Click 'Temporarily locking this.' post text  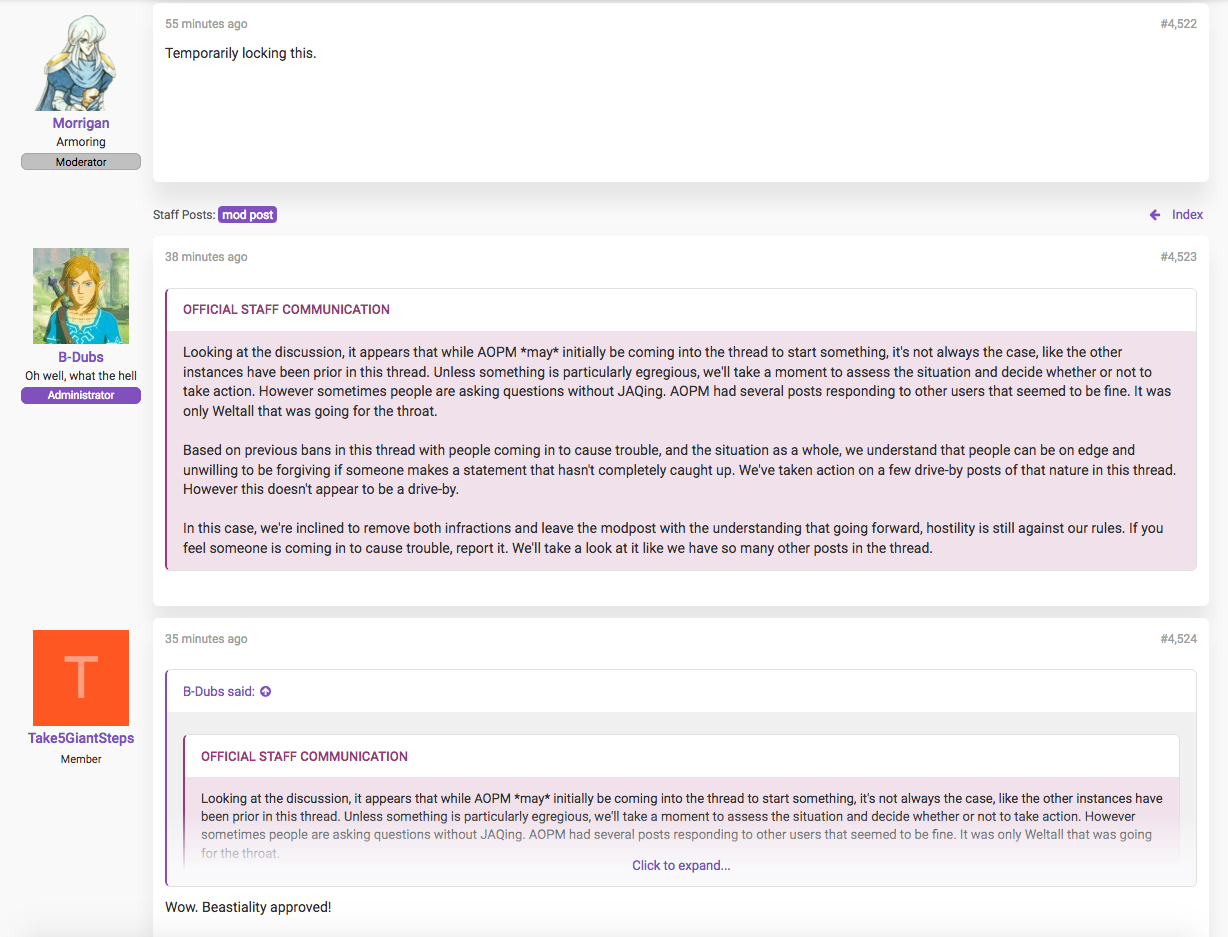tap(240, 53)
